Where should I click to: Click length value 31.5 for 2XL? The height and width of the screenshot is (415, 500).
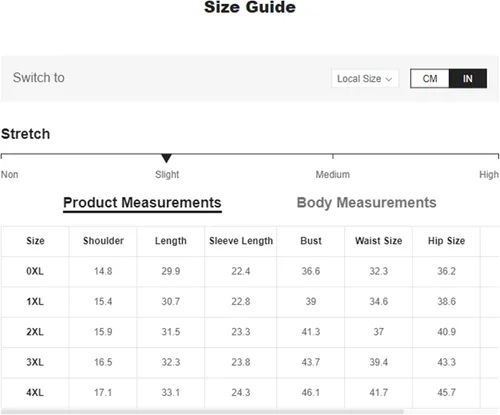point(171,332)
